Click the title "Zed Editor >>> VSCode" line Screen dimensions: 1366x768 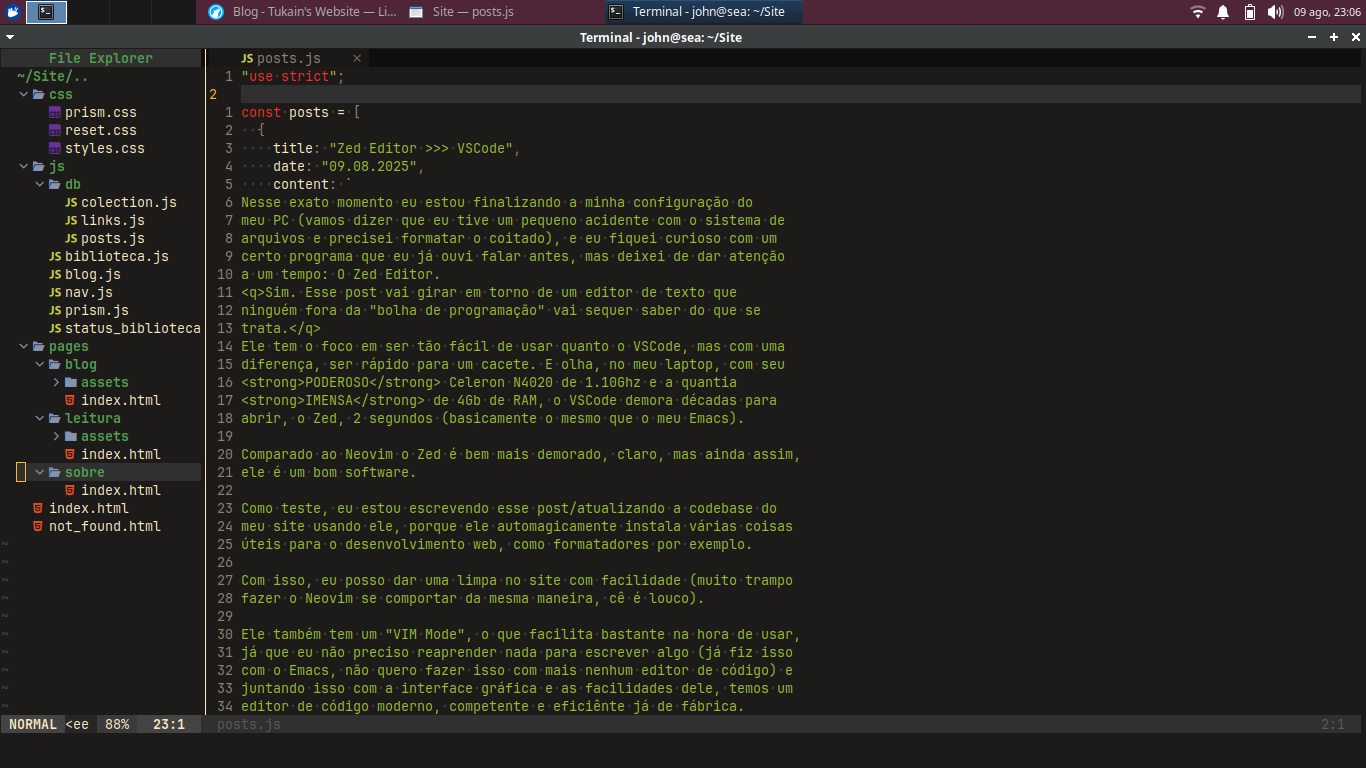pyautogui.click(x=397, y=148)
